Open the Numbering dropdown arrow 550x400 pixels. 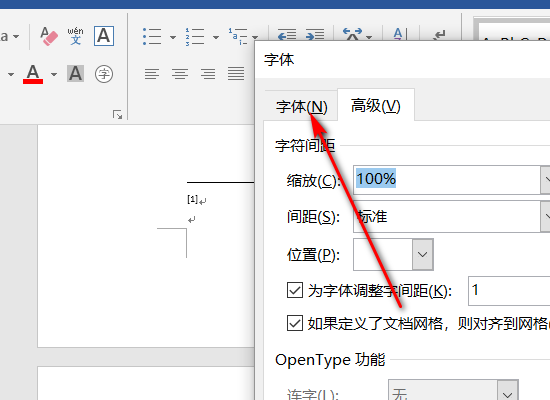216,37
